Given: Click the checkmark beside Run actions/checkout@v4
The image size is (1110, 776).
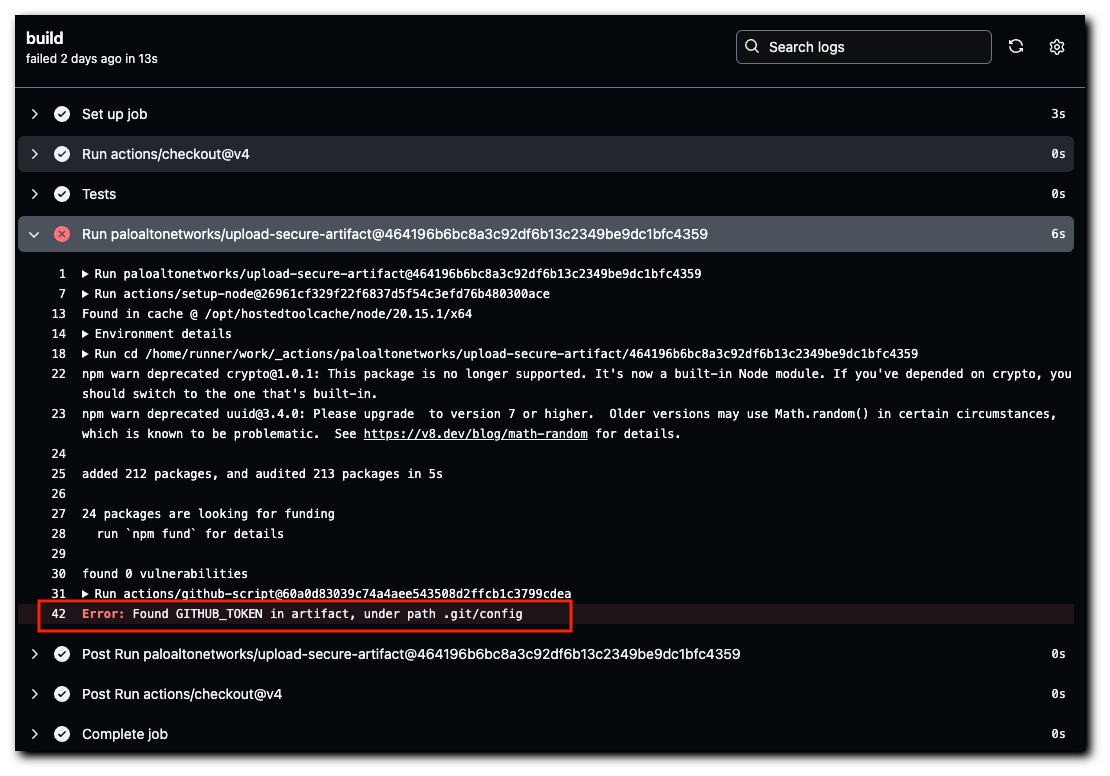Looking at the screenshot, I should tap(62, 154).
